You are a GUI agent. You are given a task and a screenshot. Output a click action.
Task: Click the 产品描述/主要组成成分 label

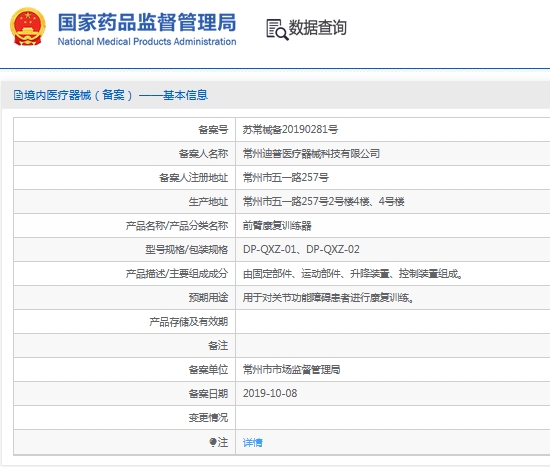point(177,273)
